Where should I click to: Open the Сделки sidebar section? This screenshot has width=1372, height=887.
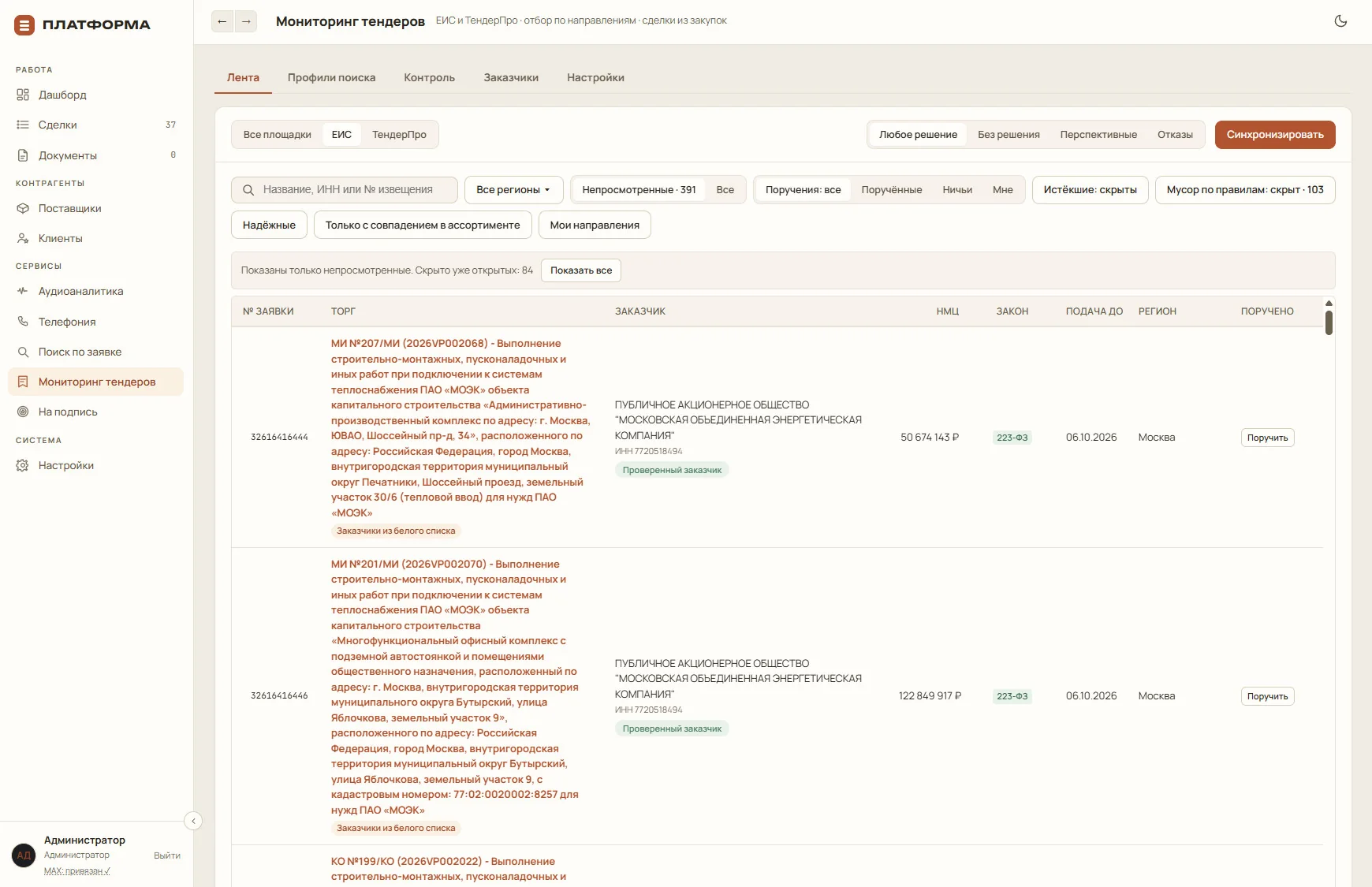pos(96,125)
